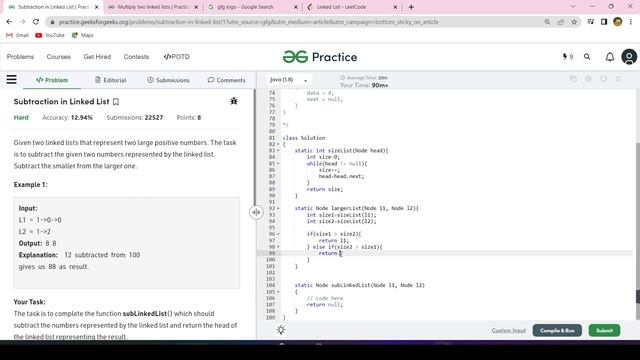Open the Maps bookmark
This screenshot has width=640, height=360.
[x=82, y=35]
